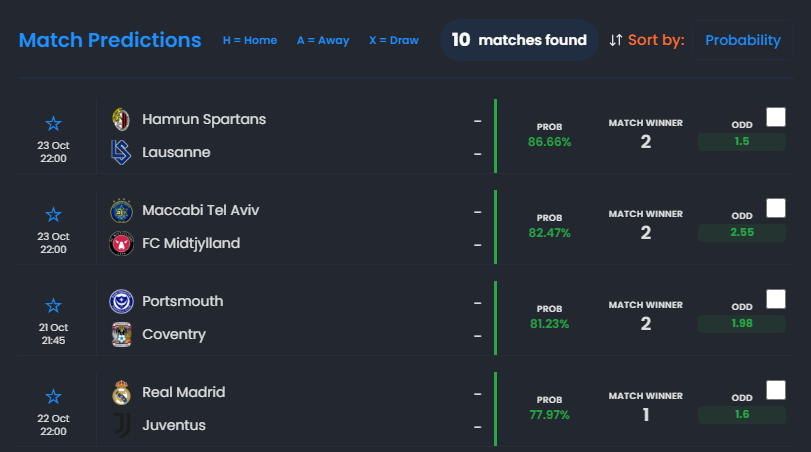Click the Hamrun Spartans club crest
The height and width of the screenshot is (452, 811).
(x=121, y=119)
